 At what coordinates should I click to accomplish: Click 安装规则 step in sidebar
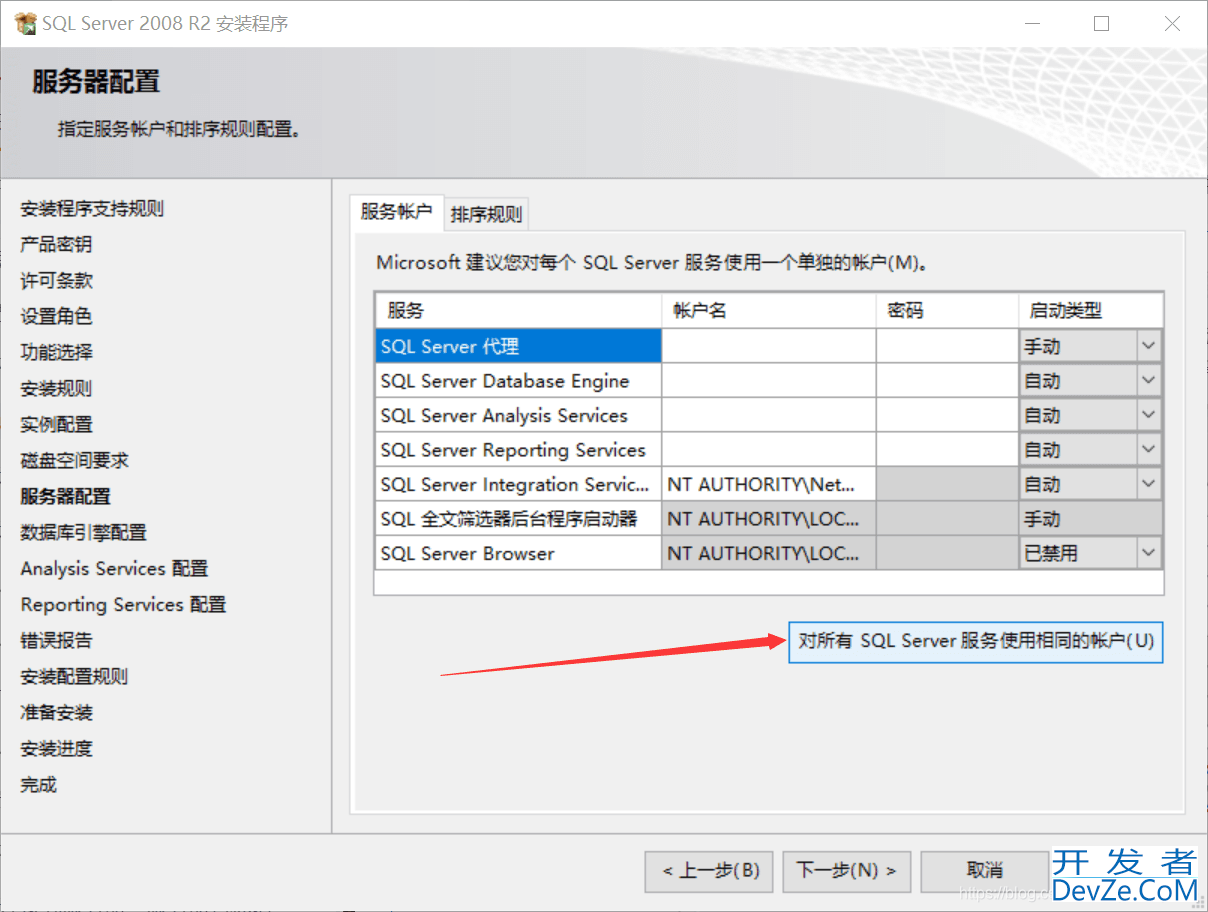tap(56, 389)
